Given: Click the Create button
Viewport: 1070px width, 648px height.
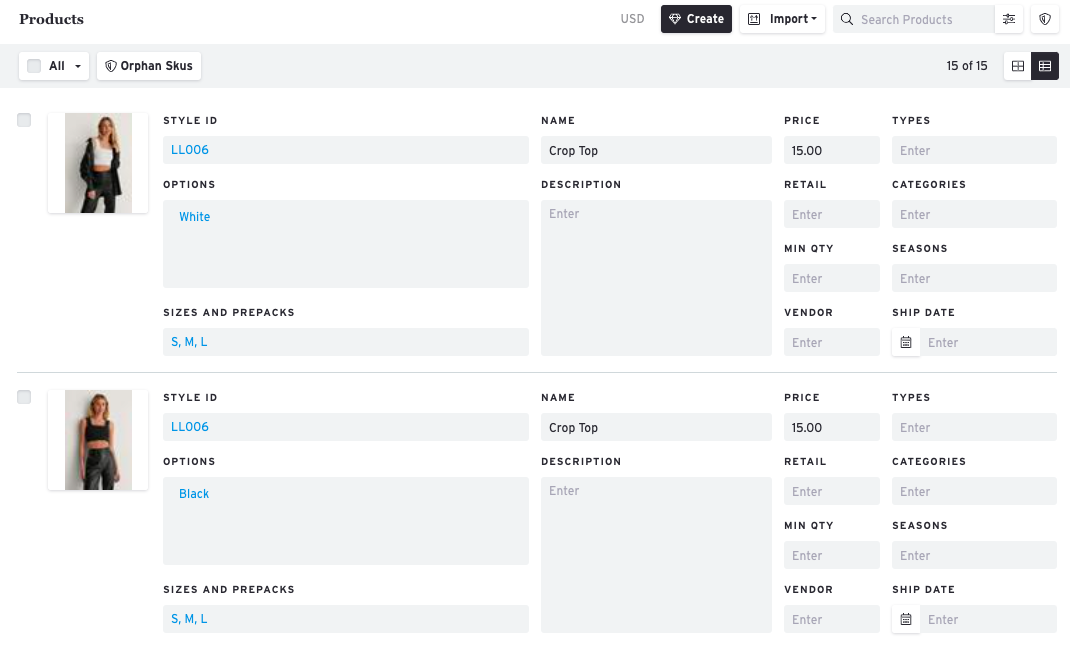Looking at the screenshot, I should (x=696, y=19).
